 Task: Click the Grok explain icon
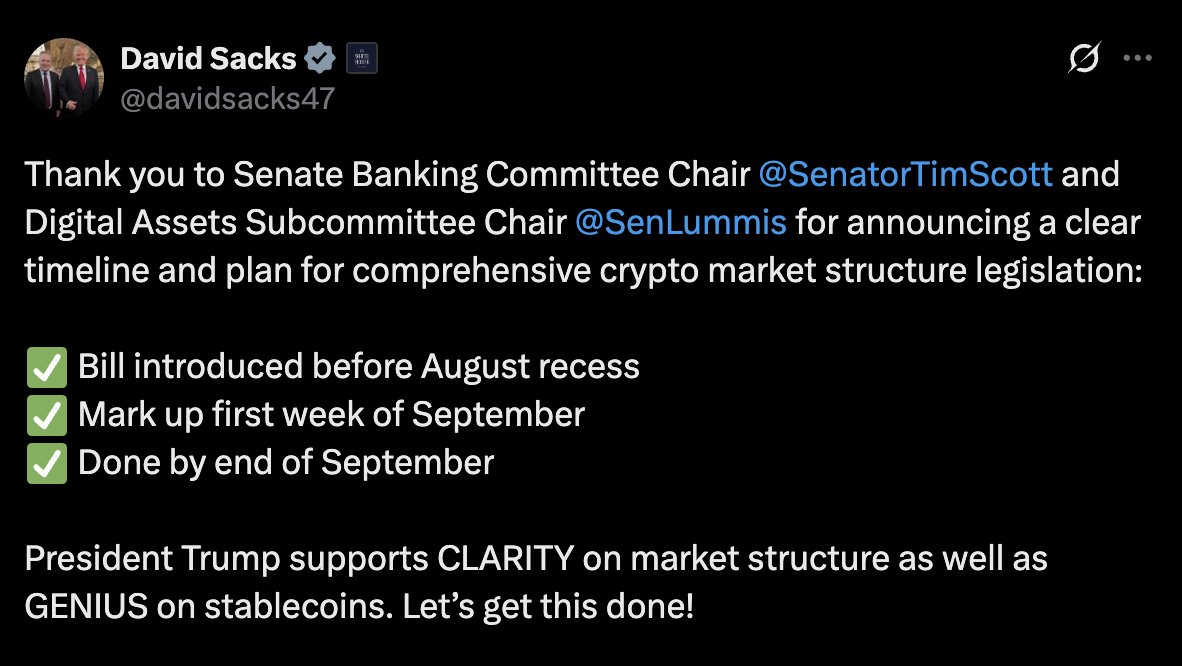[1084, 57]
